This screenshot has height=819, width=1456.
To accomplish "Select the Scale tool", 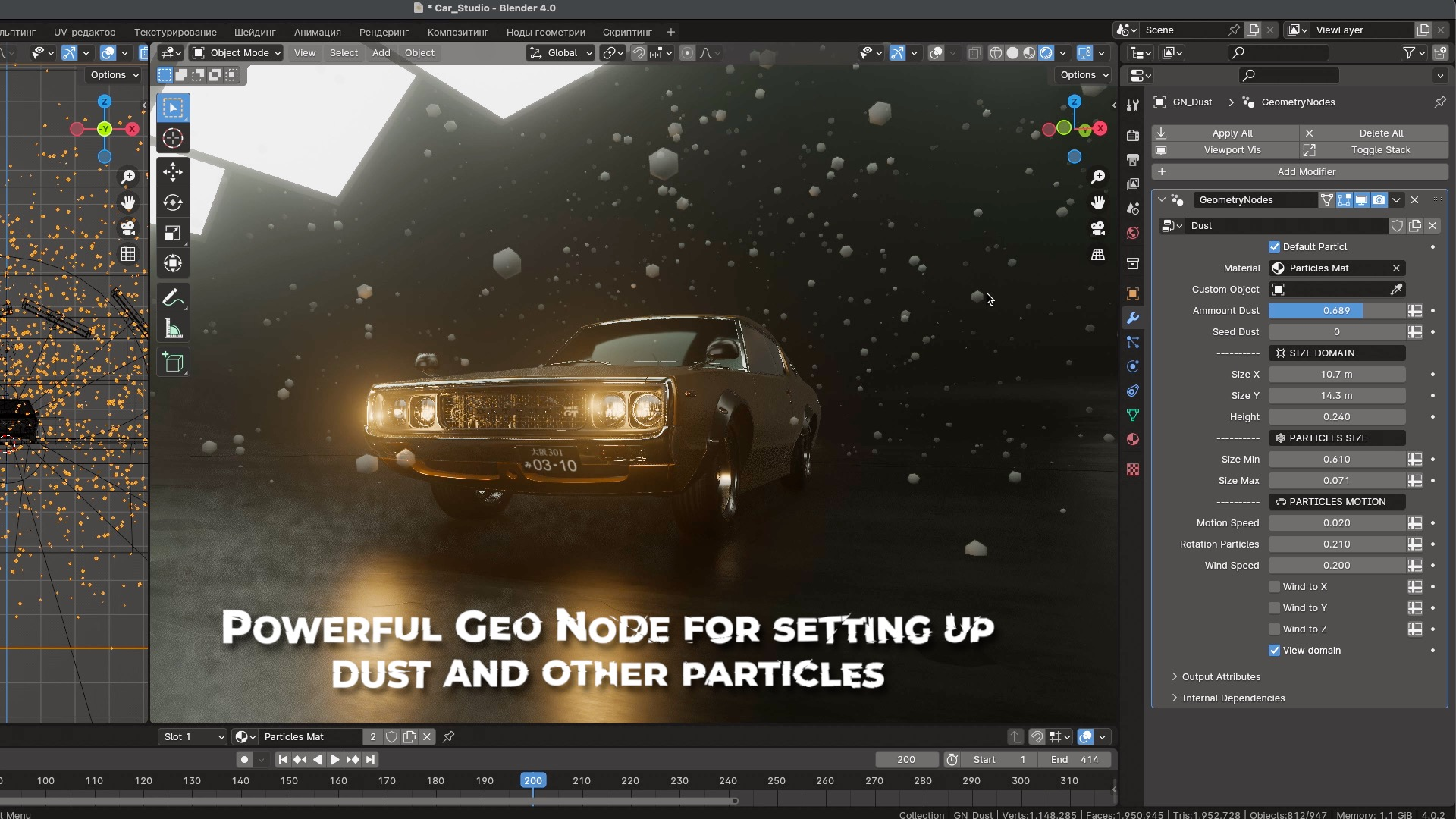I will click(x=173, y=233).
